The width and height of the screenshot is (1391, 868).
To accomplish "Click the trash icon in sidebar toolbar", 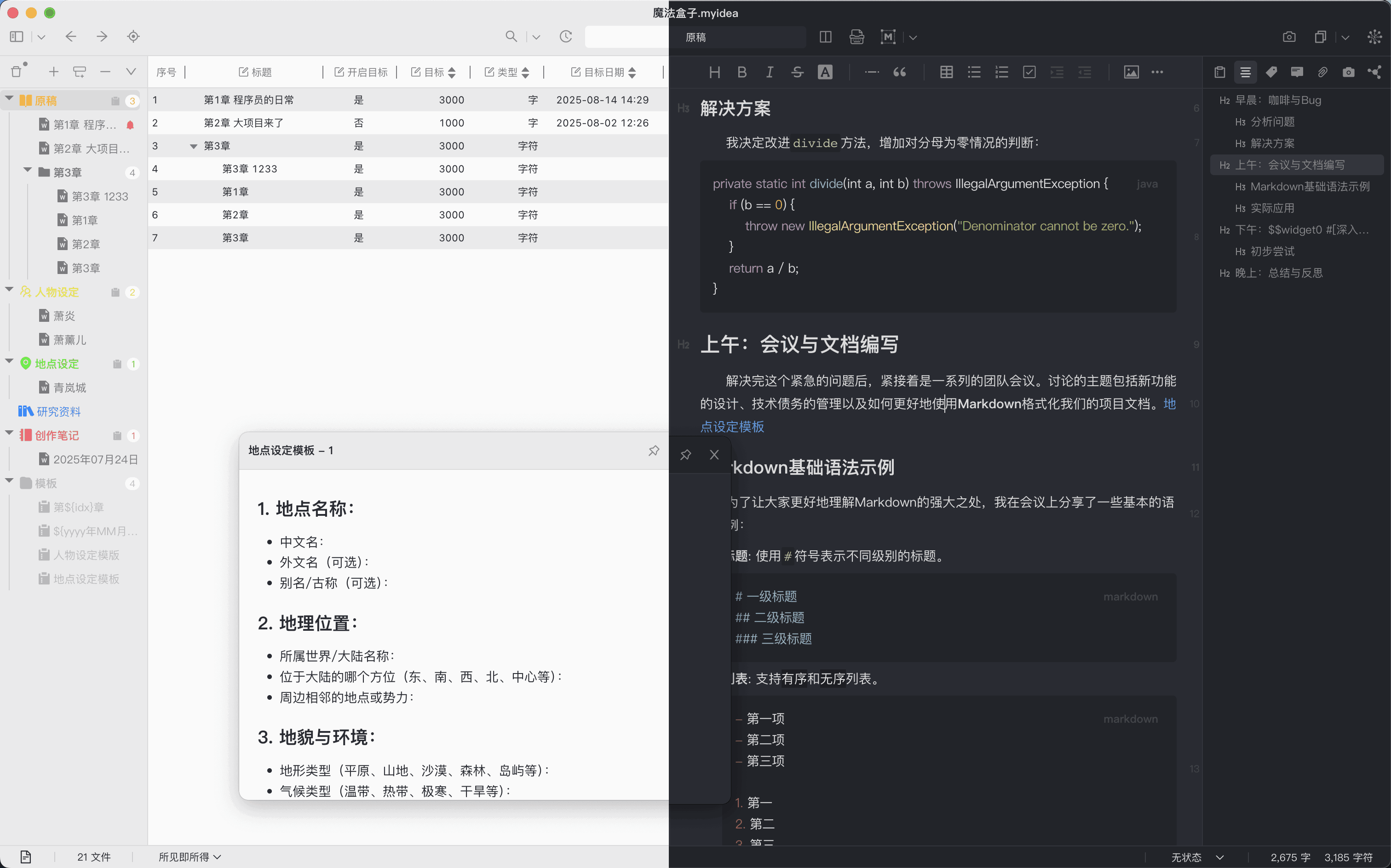I will [x=17, y=71].
